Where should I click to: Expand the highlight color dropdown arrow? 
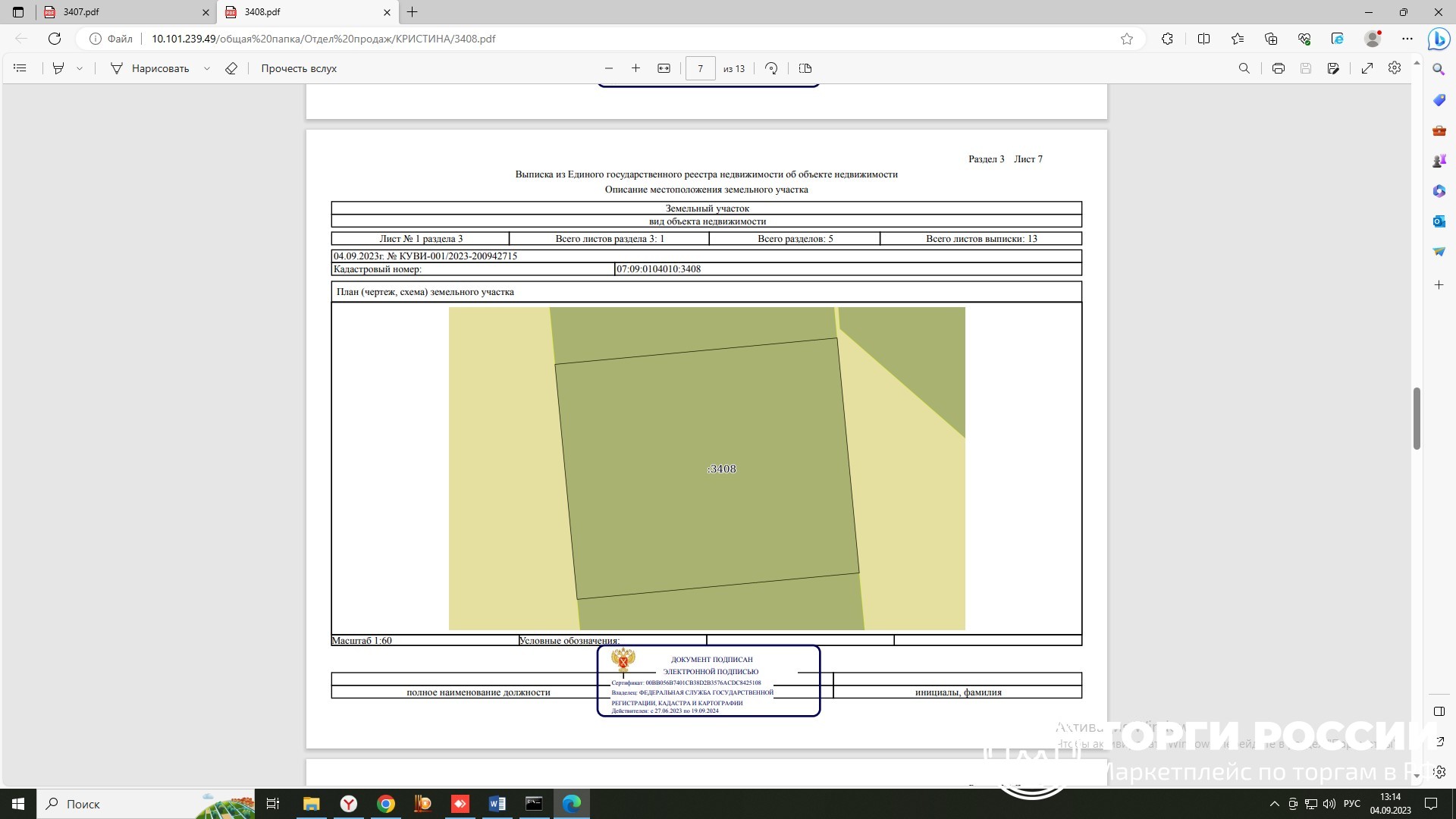(80, 68)
